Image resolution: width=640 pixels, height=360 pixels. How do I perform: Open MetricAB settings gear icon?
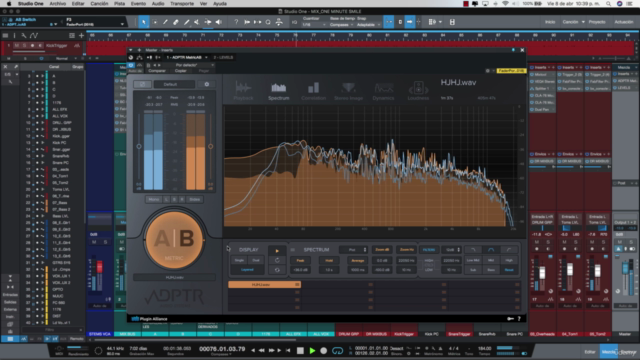point(207,84)
